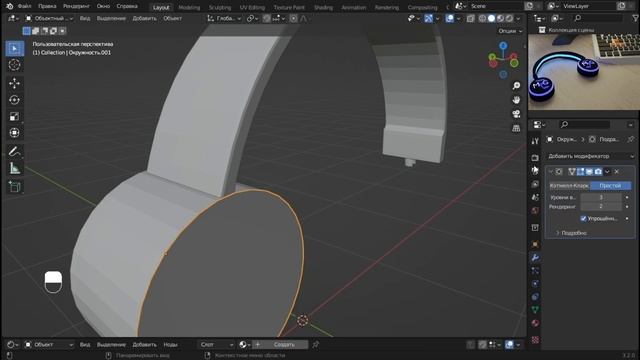Viewport: 640px width, 360px height.
Task: Switch to rendered viewport shading
Action: 509,18
